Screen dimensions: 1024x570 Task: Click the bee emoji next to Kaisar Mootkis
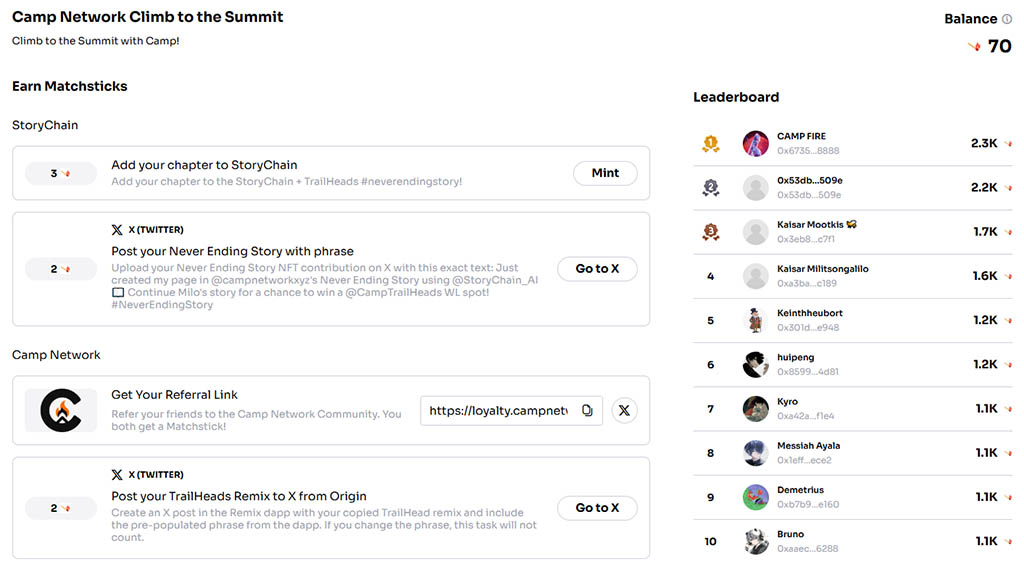852,224
